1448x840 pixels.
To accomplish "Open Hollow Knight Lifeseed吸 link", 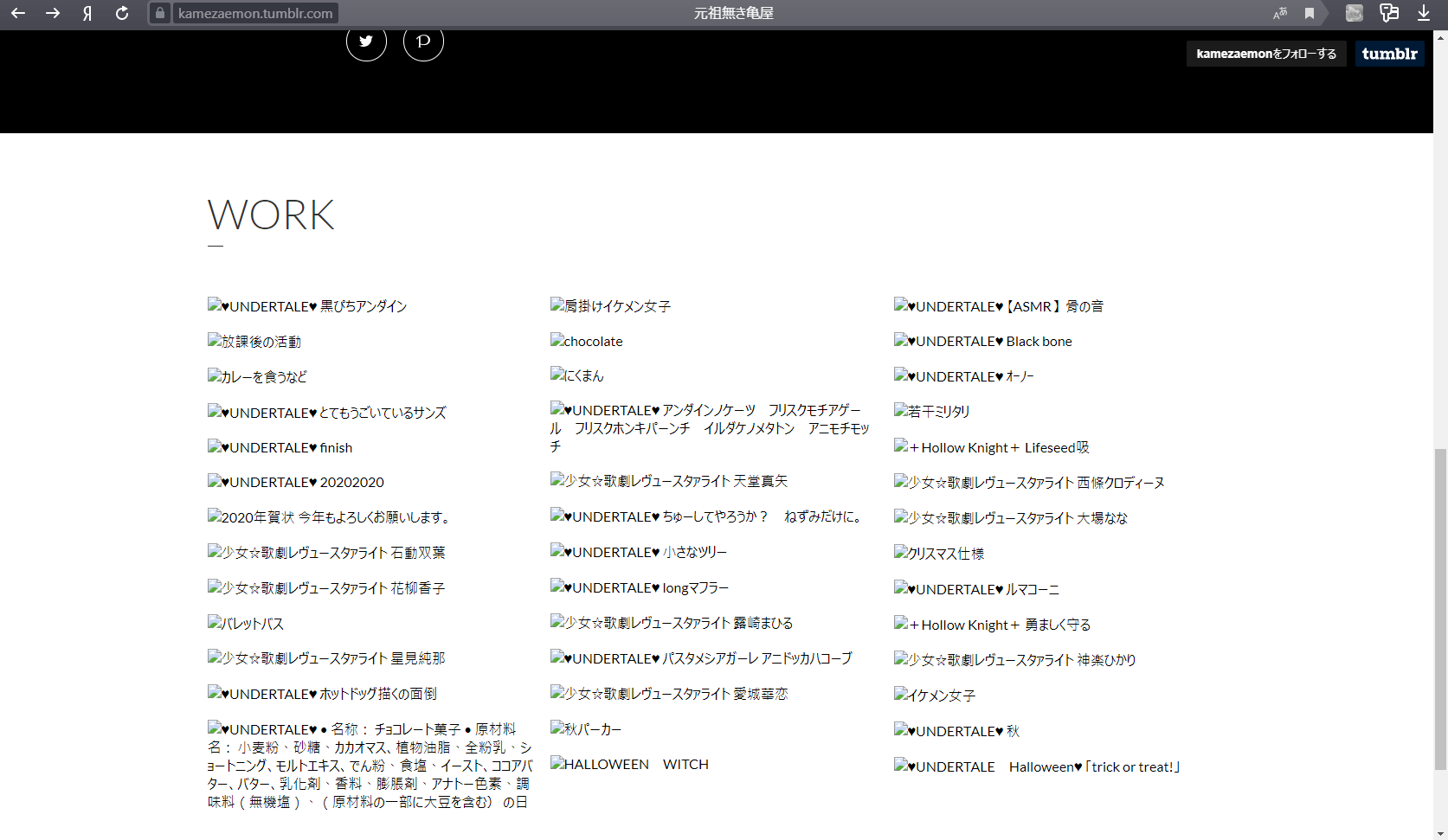I will tap(992, 447).
